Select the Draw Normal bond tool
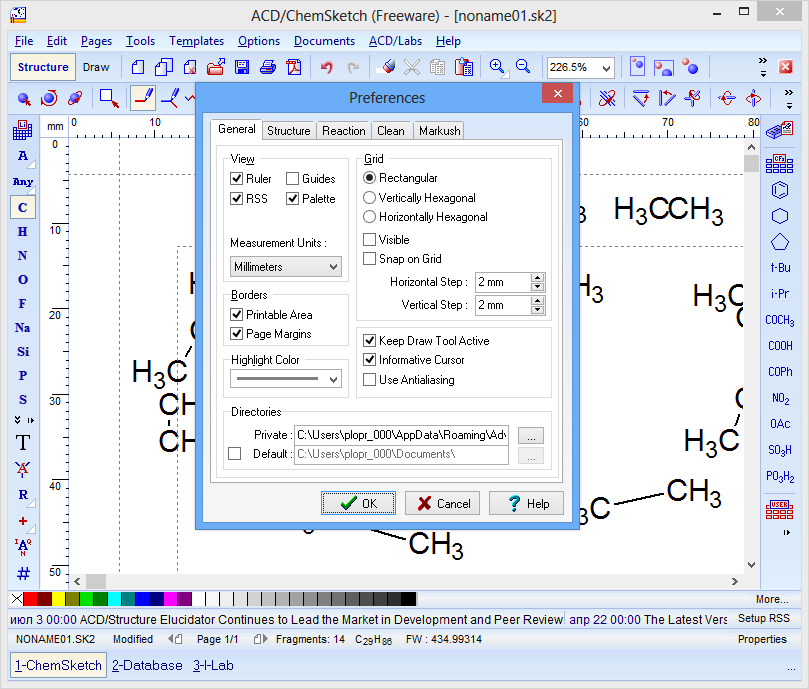Screen dimensions: 809x689 pos(143,98)
